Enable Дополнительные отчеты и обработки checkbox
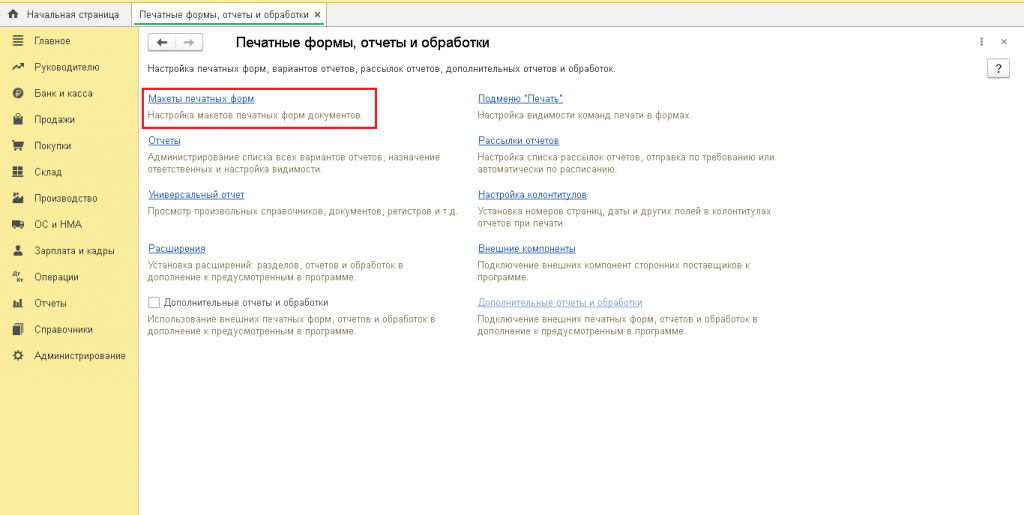The height and width of the screenshot is (515, 1024). [154, 302]
